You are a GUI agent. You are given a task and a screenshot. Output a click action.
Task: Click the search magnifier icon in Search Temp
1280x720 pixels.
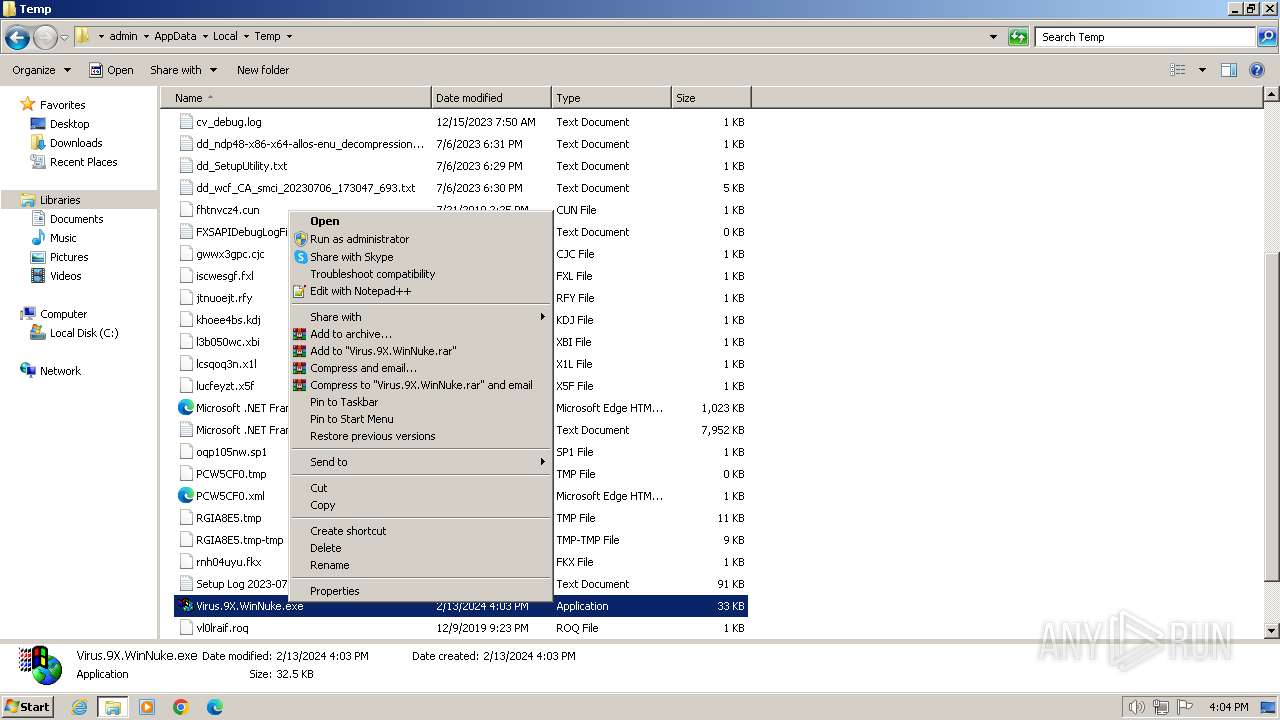(1267, 37)
